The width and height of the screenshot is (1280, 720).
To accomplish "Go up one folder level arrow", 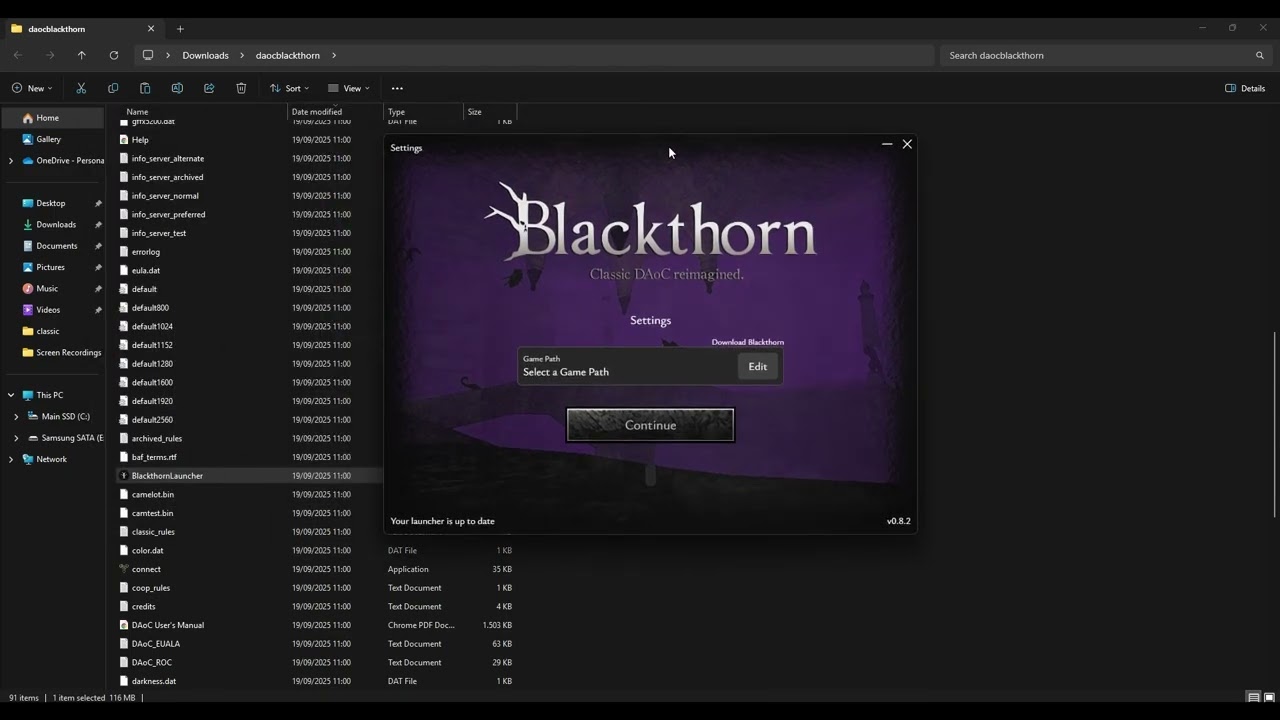I will (x=82, y=55).
